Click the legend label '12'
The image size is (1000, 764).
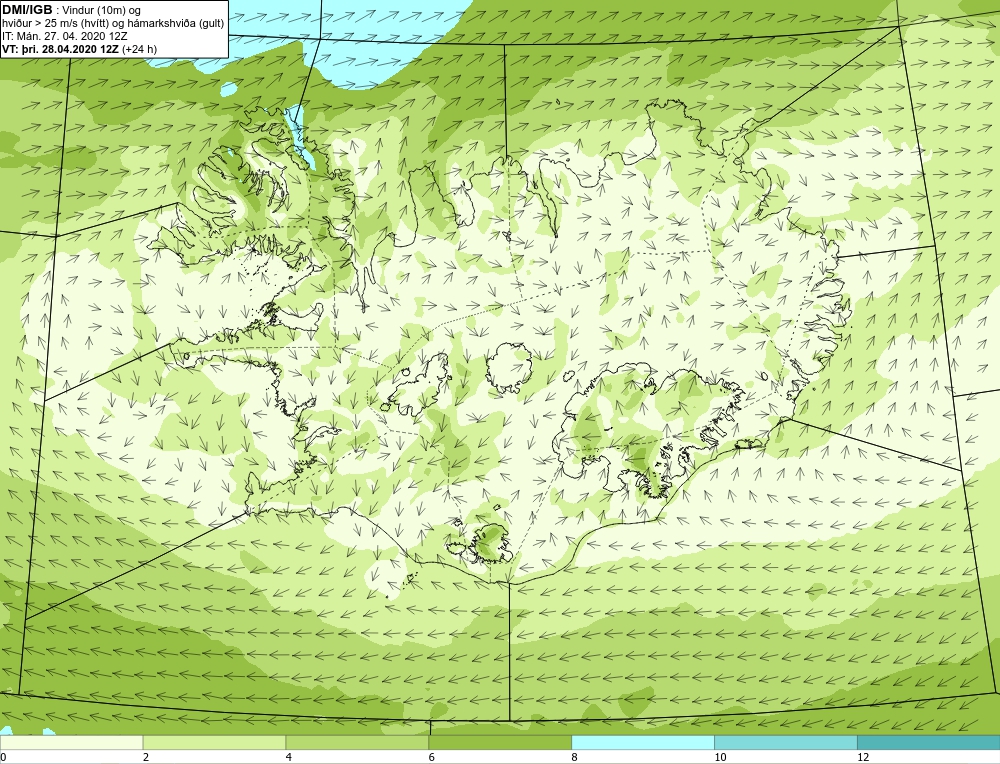tap(863, 757)
